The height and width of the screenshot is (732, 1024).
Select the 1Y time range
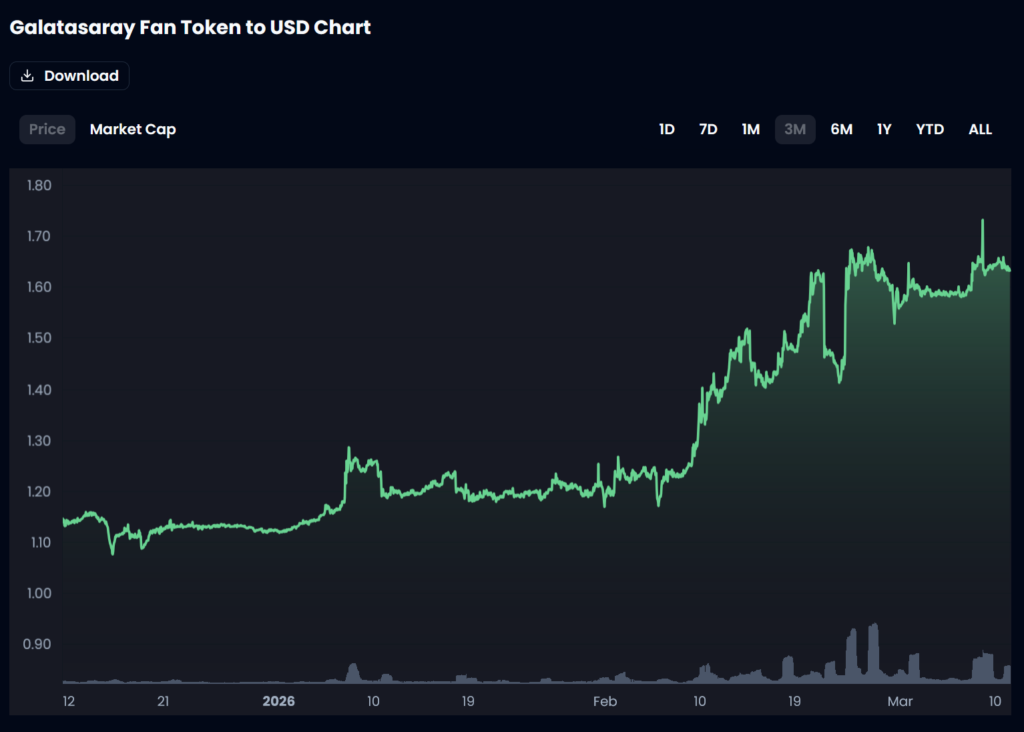pos(884,129)
